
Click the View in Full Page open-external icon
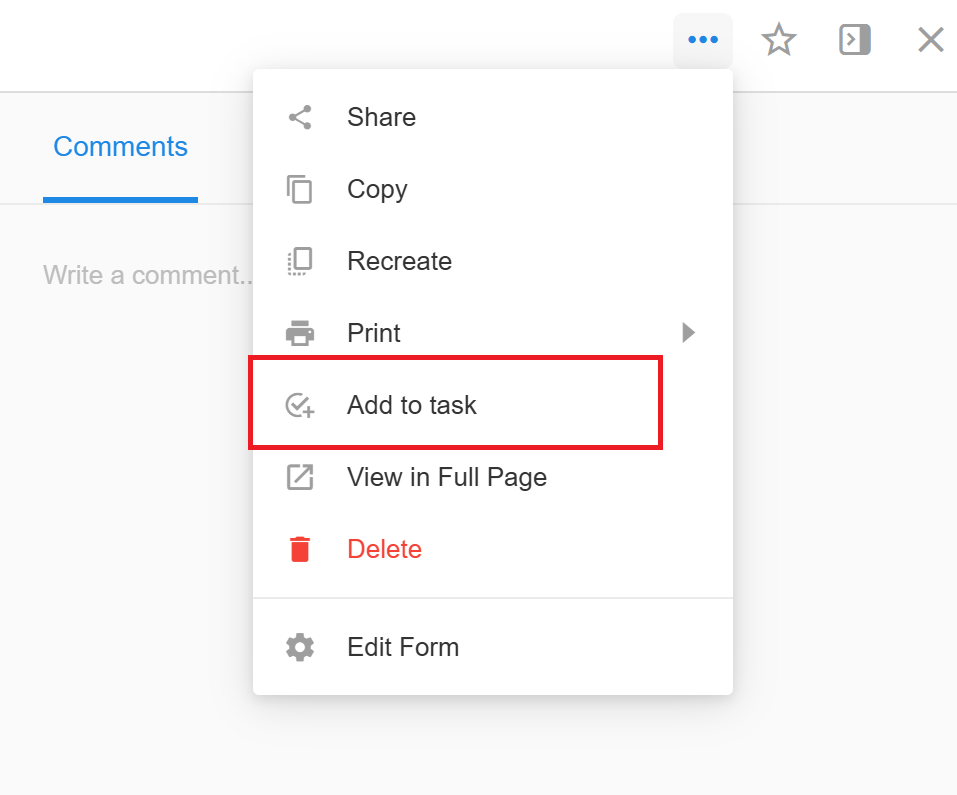(x=300, y=477)
